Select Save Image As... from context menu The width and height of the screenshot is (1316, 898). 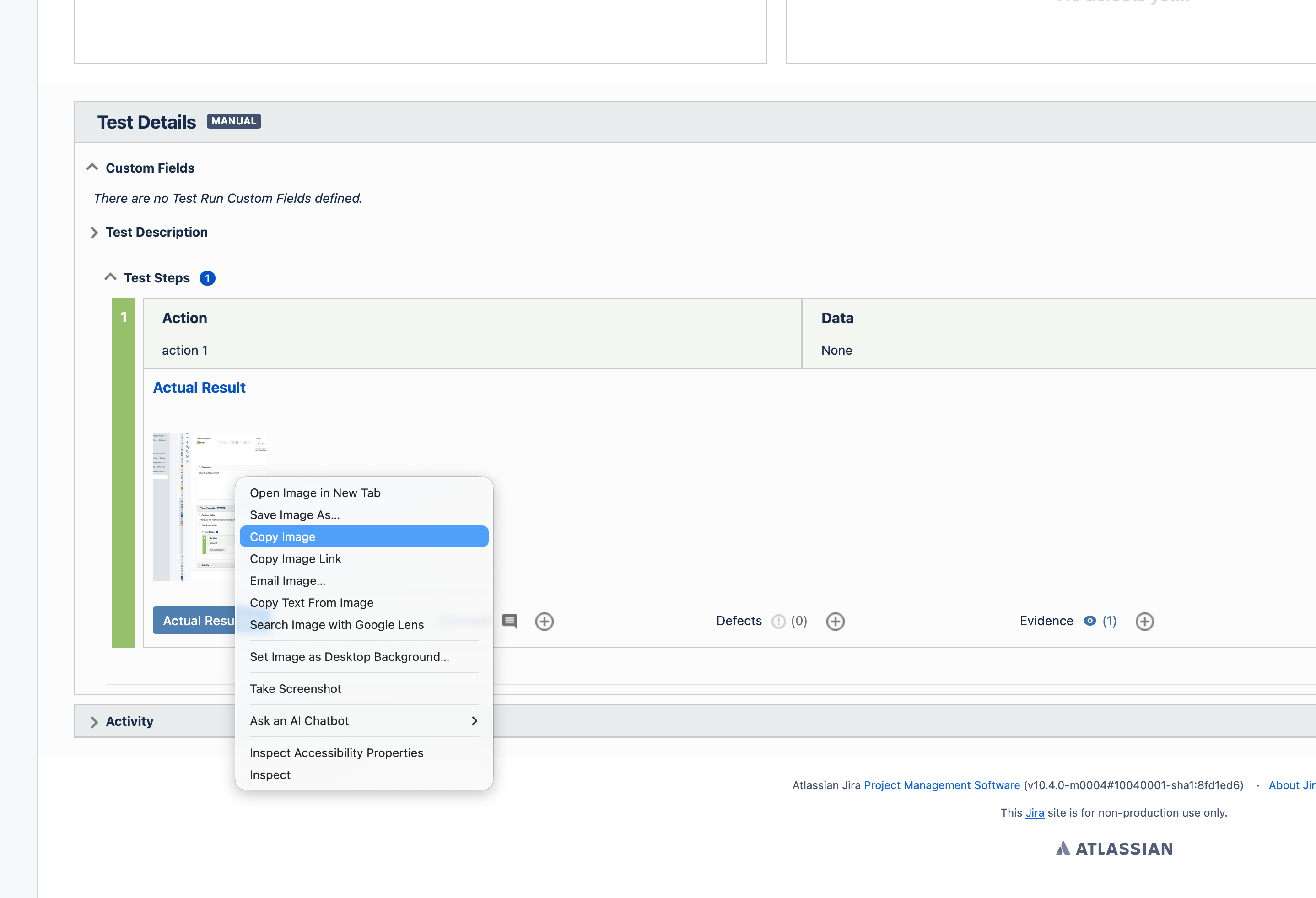364,515
